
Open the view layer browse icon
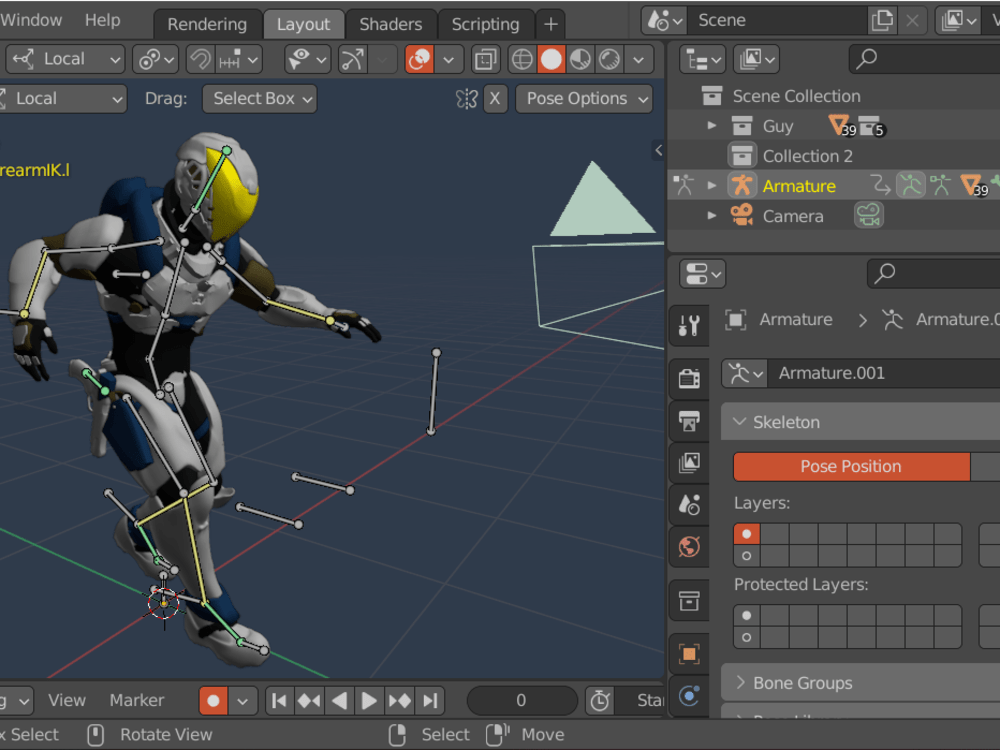pos(959,20)
